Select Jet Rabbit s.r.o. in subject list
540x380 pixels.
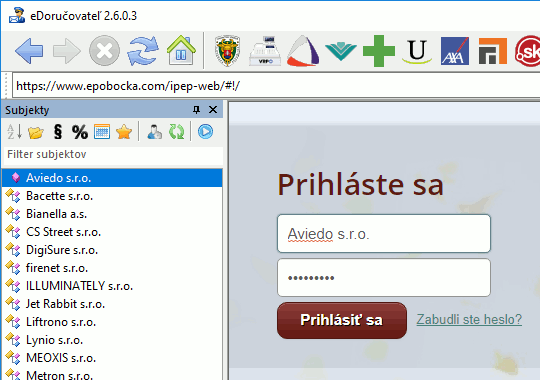tap(112, 304)
